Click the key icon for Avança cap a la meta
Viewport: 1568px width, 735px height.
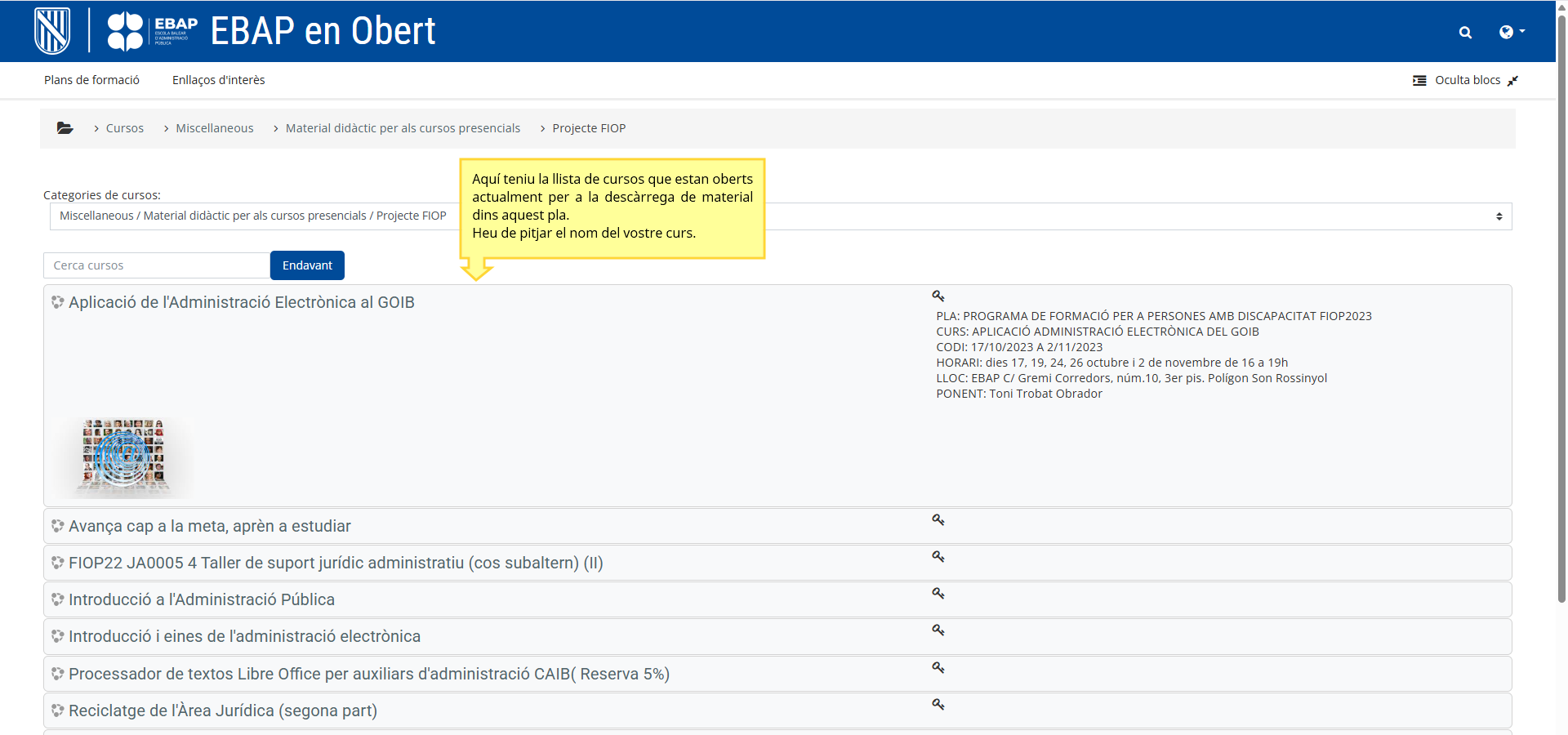(938, 520)
